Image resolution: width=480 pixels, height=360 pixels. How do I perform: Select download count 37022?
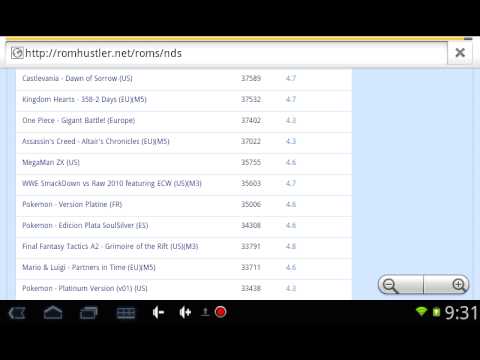(251, 141)
